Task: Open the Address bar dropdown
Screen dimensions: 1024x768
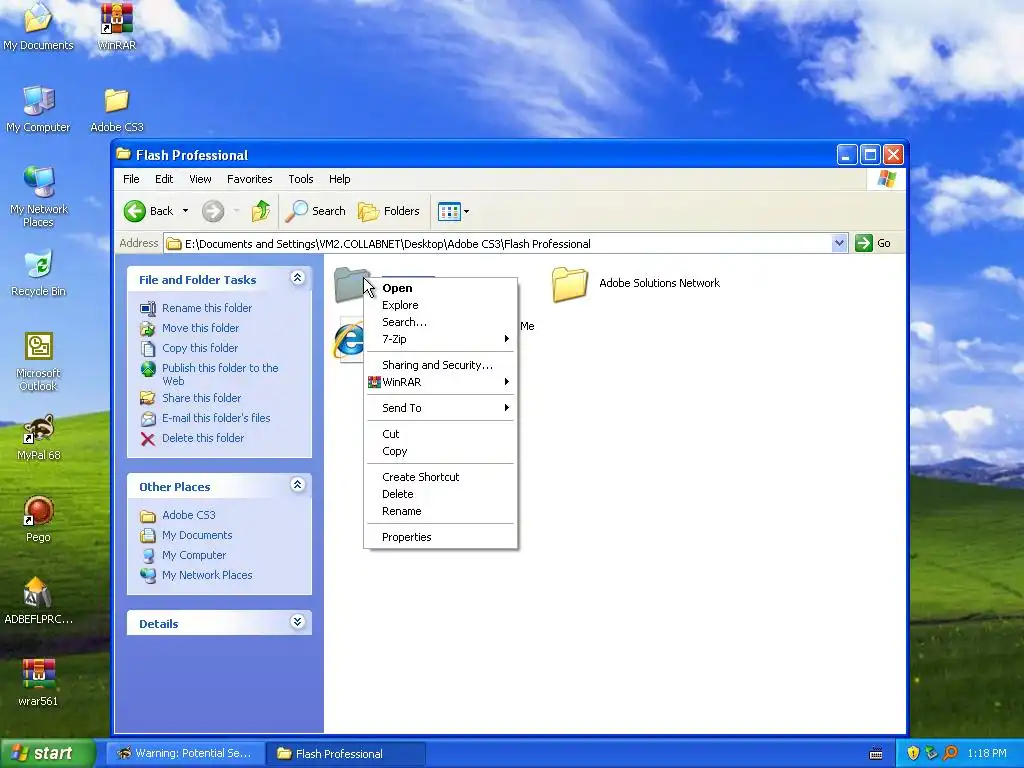Action: tap(839, 243)
